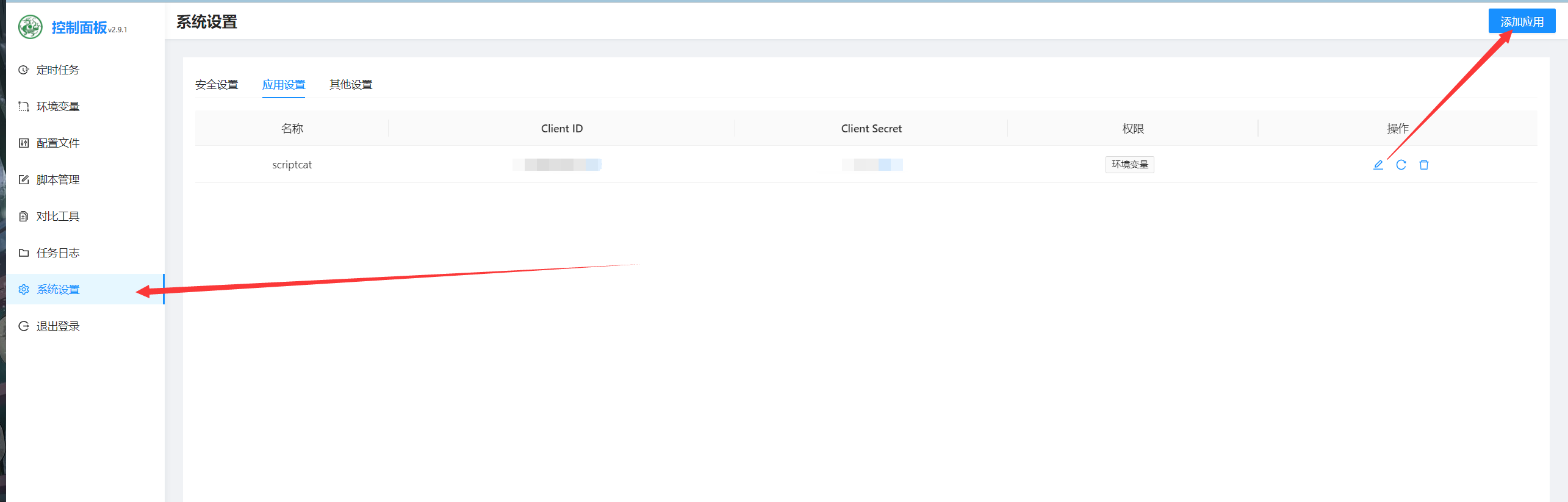
Task: Click the Client ID column header
Action: tap(562, 129)
